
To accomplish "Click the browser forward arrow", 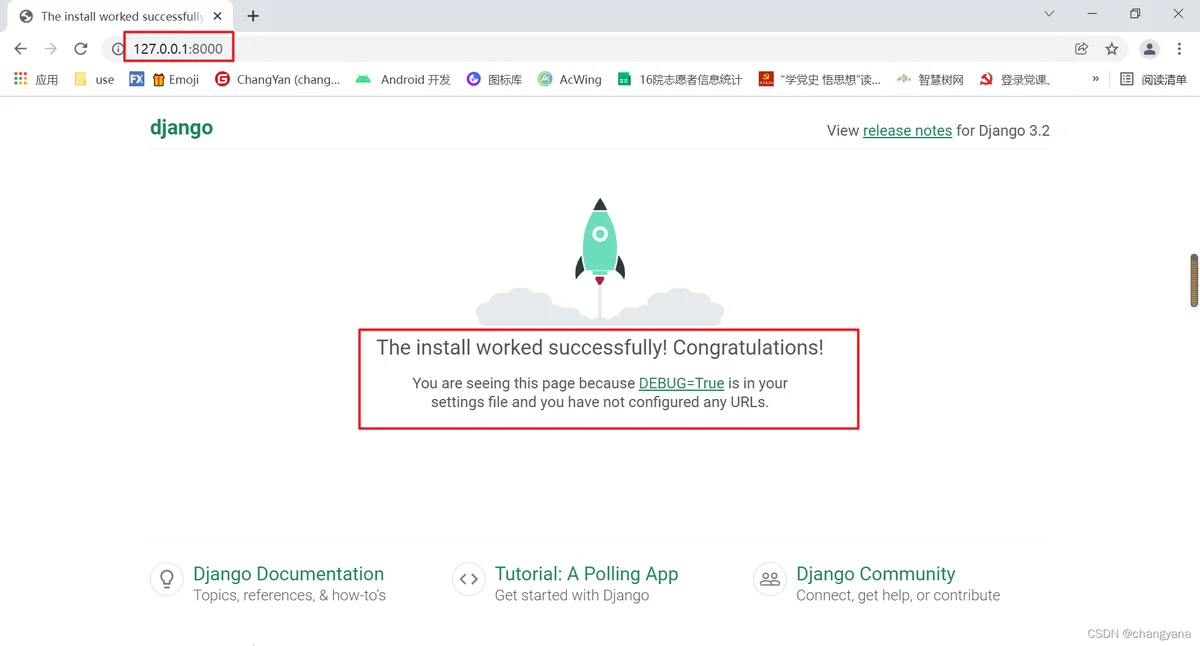I will coord(51,48).
